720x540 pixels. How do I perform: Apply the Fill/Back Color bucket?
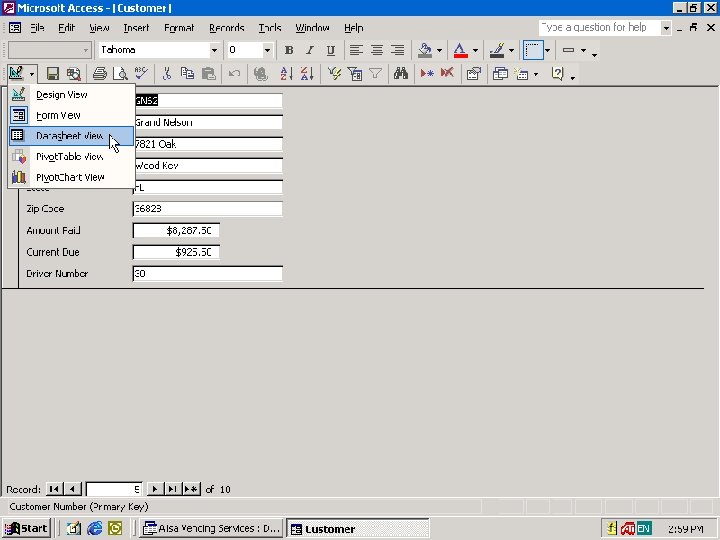[x=425, y=50]
